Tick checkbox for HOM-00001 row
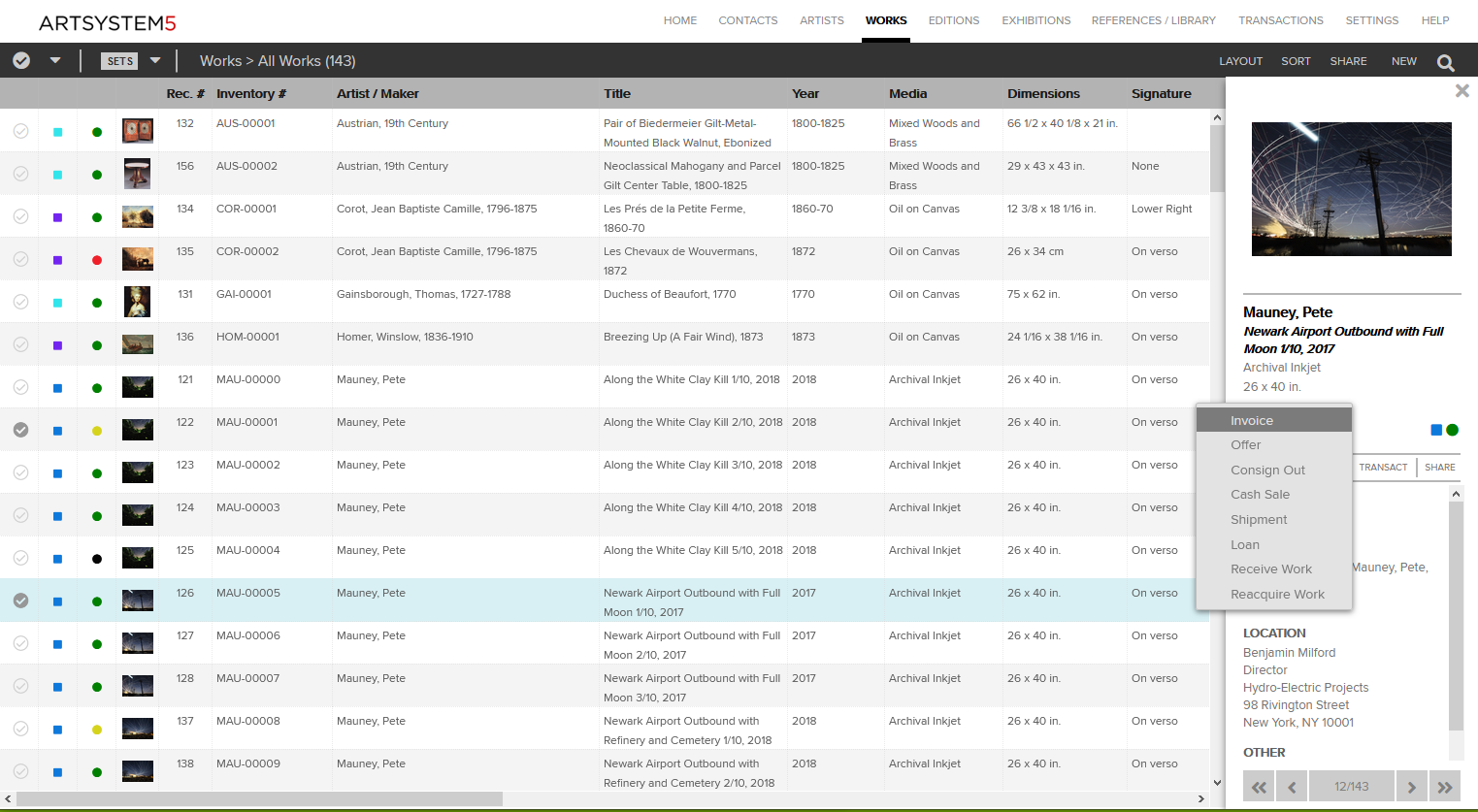Screen dimensions: 1478x812 [20, 344]
